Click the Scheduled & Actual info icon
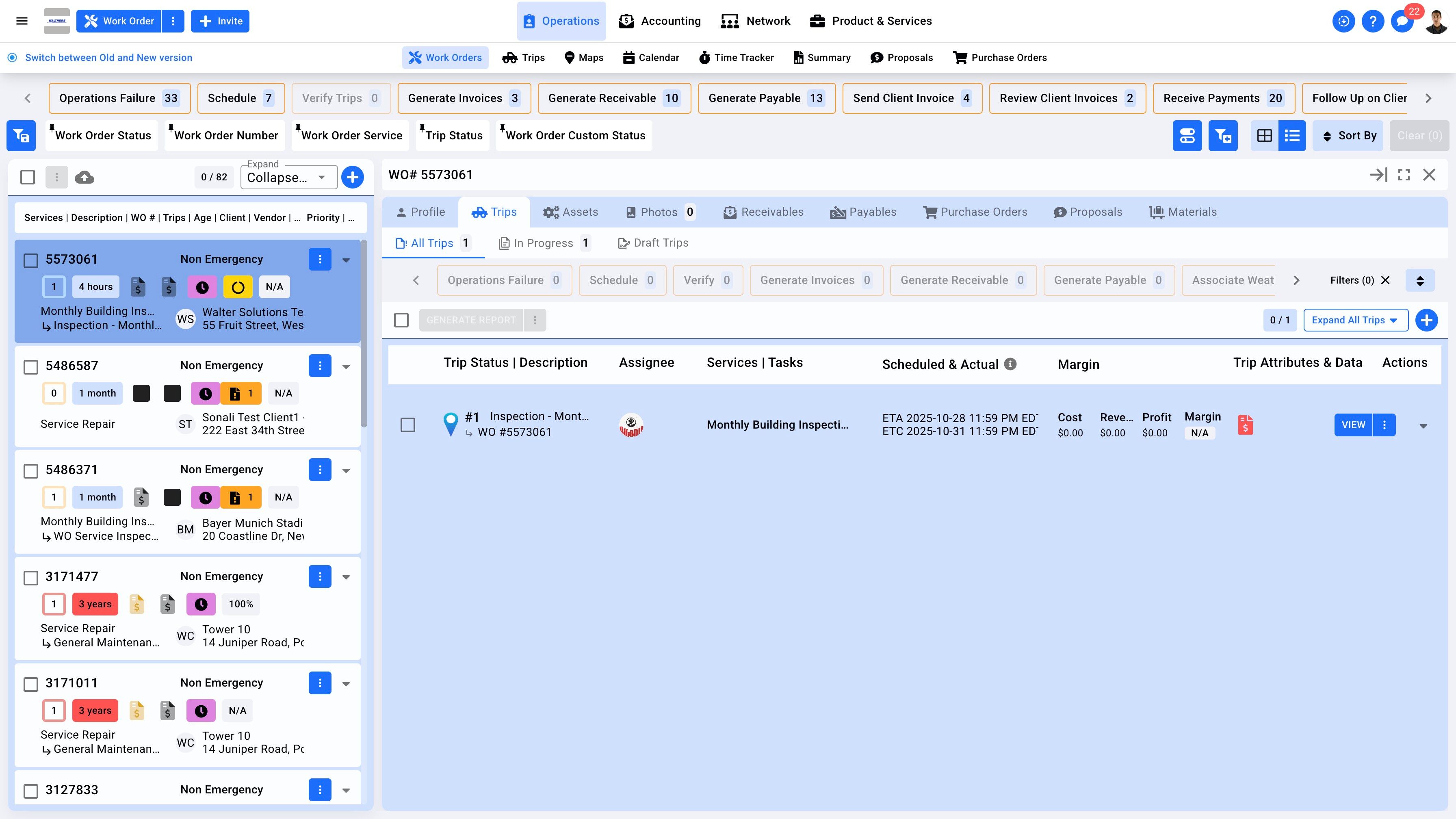The width and height of the screenshot is (1456, 819). coord(1010,364)
